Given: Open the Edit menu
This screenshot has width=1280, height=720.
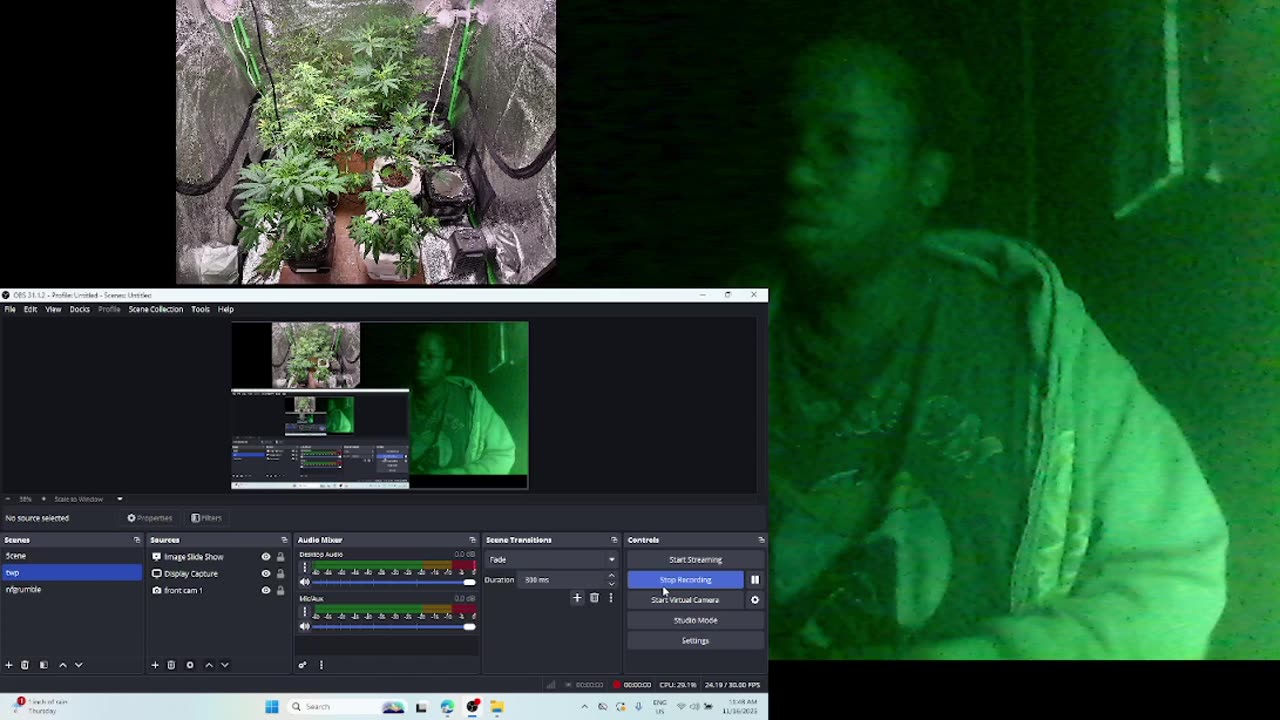Looking at the screenshot, I should [31, 309].
